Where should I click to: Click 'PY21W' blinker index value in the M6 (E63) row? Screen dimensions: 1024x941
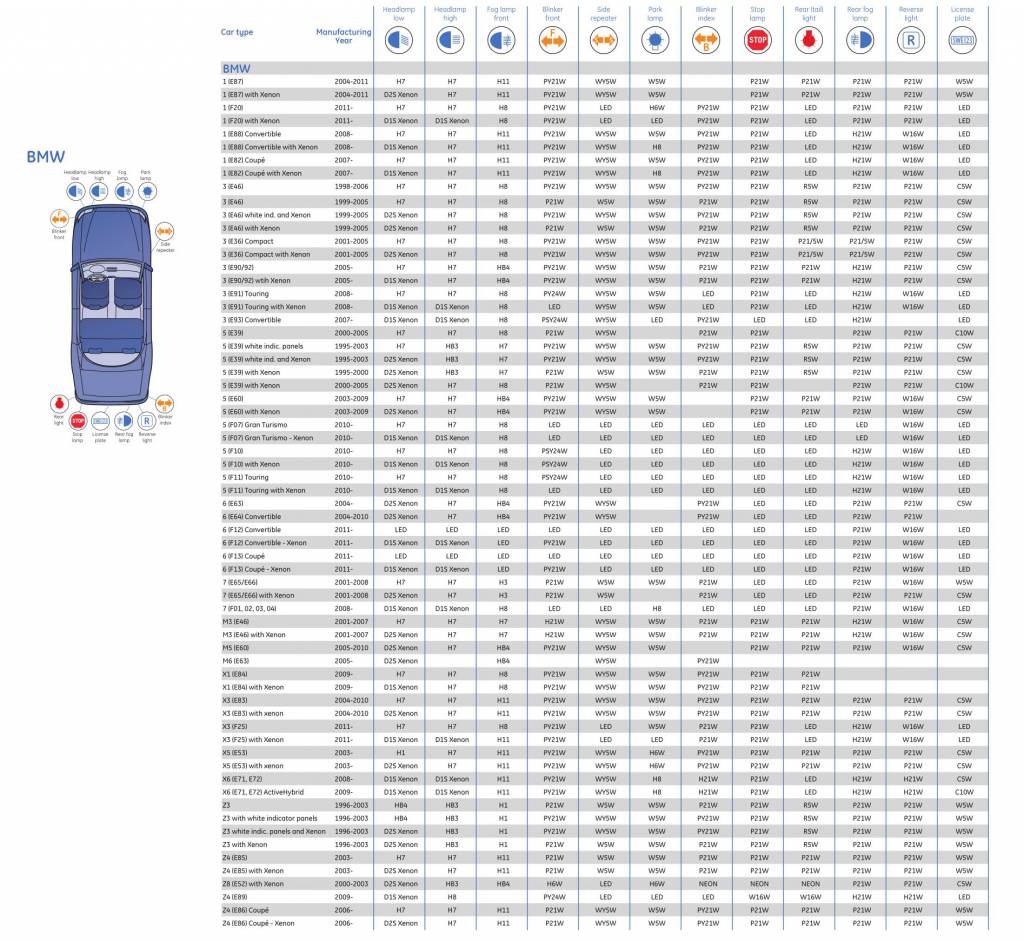pyautogui.click(x=709, y=661)
